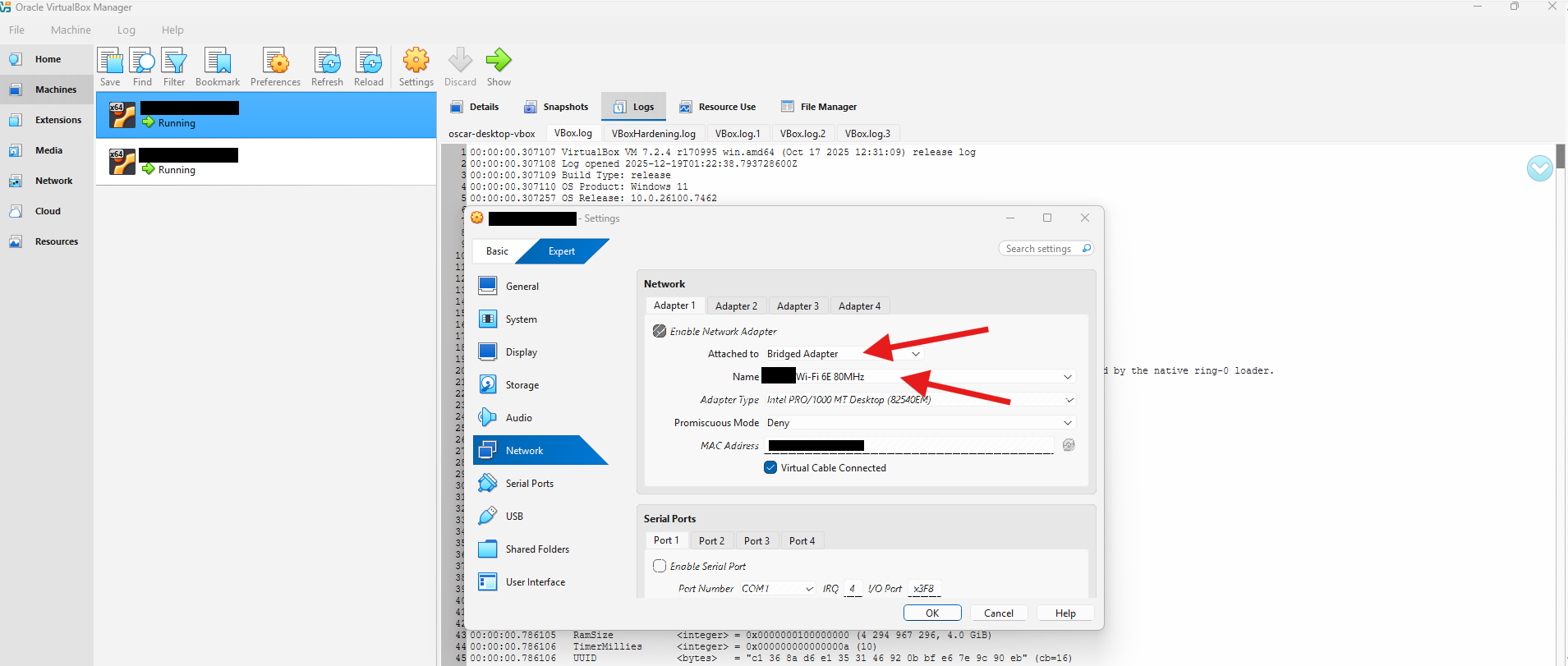Viewport: 1568px width, 666px height.
Task: Open Cloud in left sidebar
Action: (x=47, y=211)
